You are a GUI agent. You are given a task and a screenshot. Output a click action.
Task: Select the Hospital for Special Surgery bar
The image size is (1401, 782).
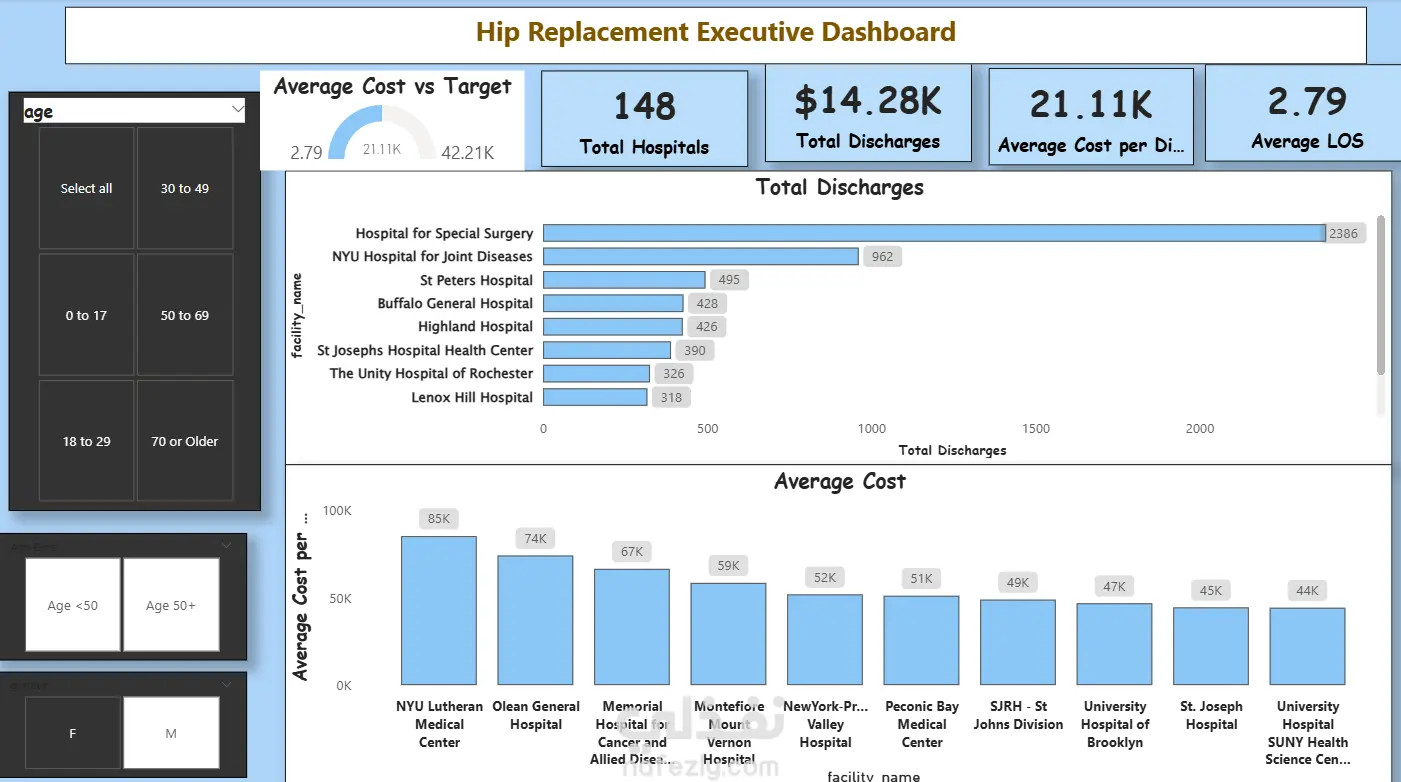point(934,233)
